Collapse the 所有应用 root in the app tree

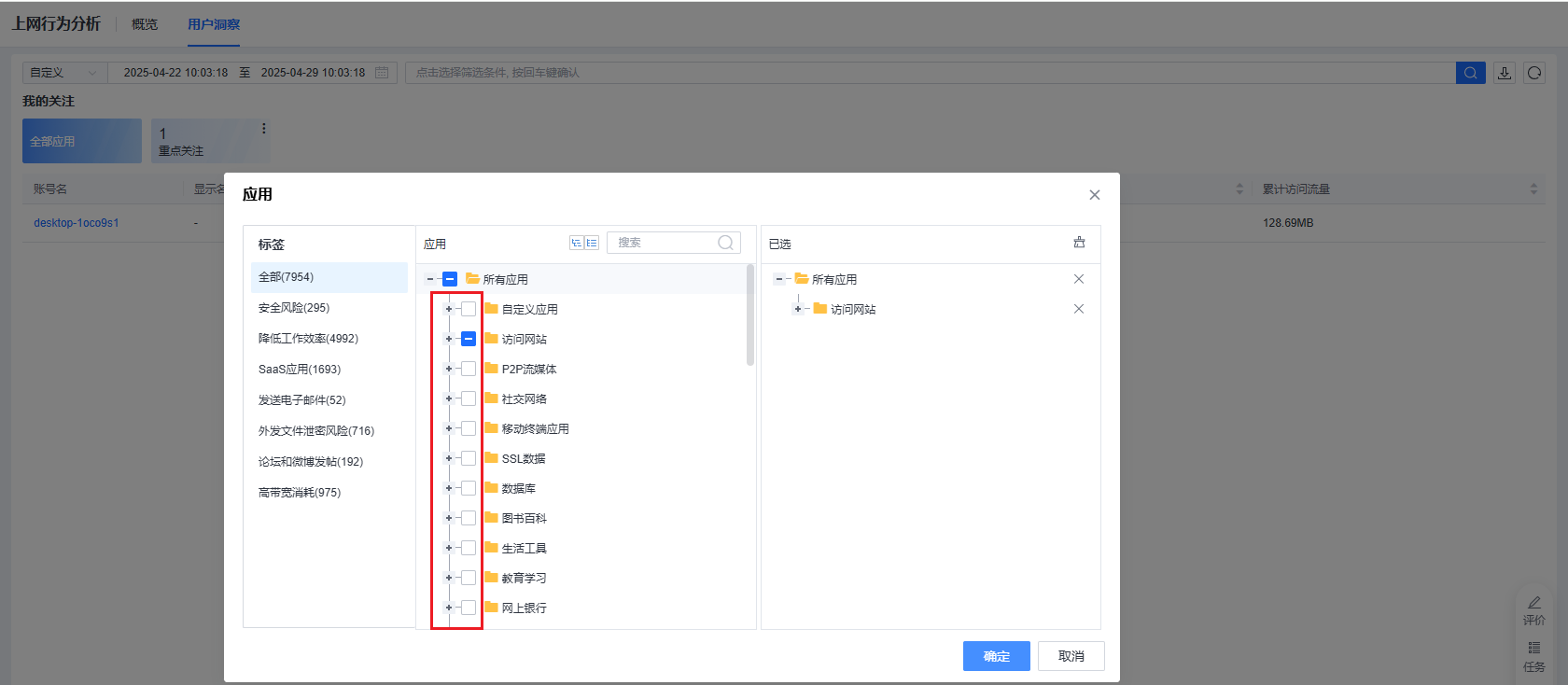pos(430,279)
